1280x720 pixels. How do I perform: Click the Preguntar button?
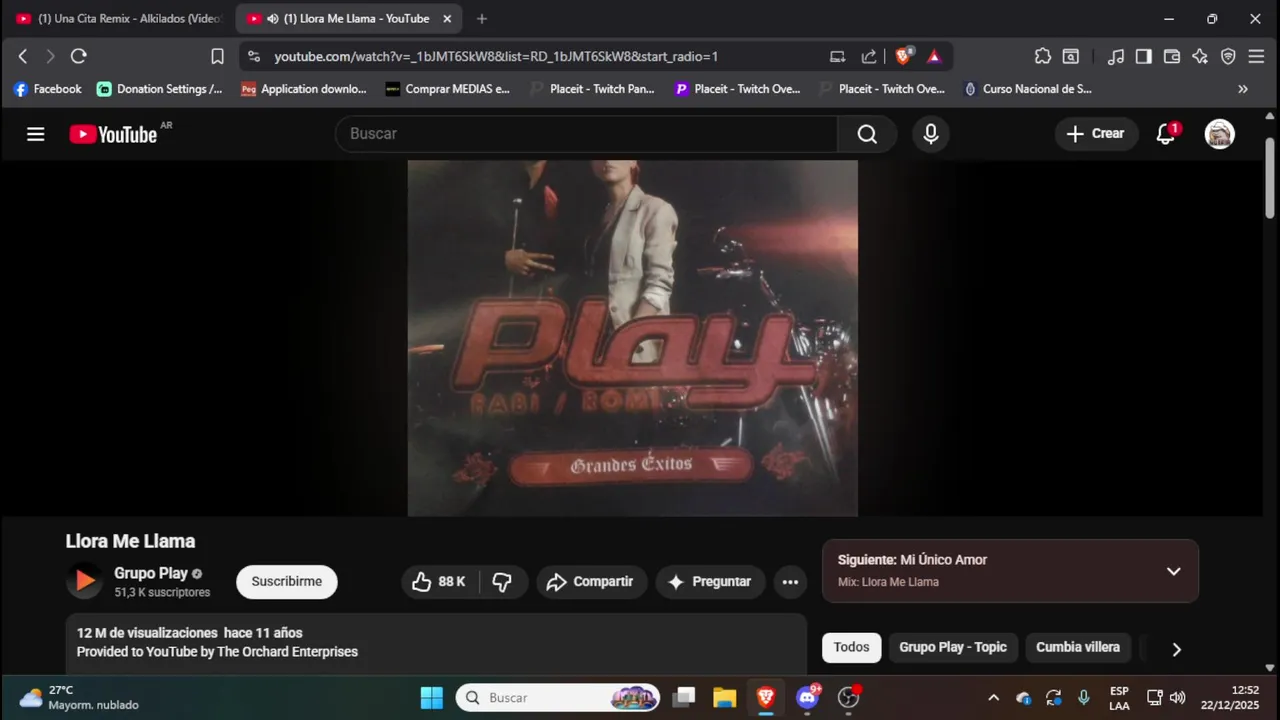click(710, 582)
